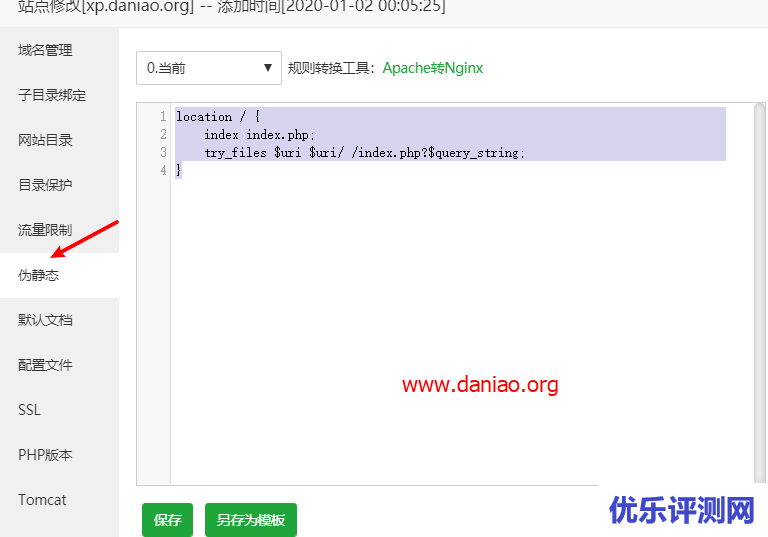Click the 另存为模板 button
The height and width of the screenshot is (537, 768).
click(251, 520)
